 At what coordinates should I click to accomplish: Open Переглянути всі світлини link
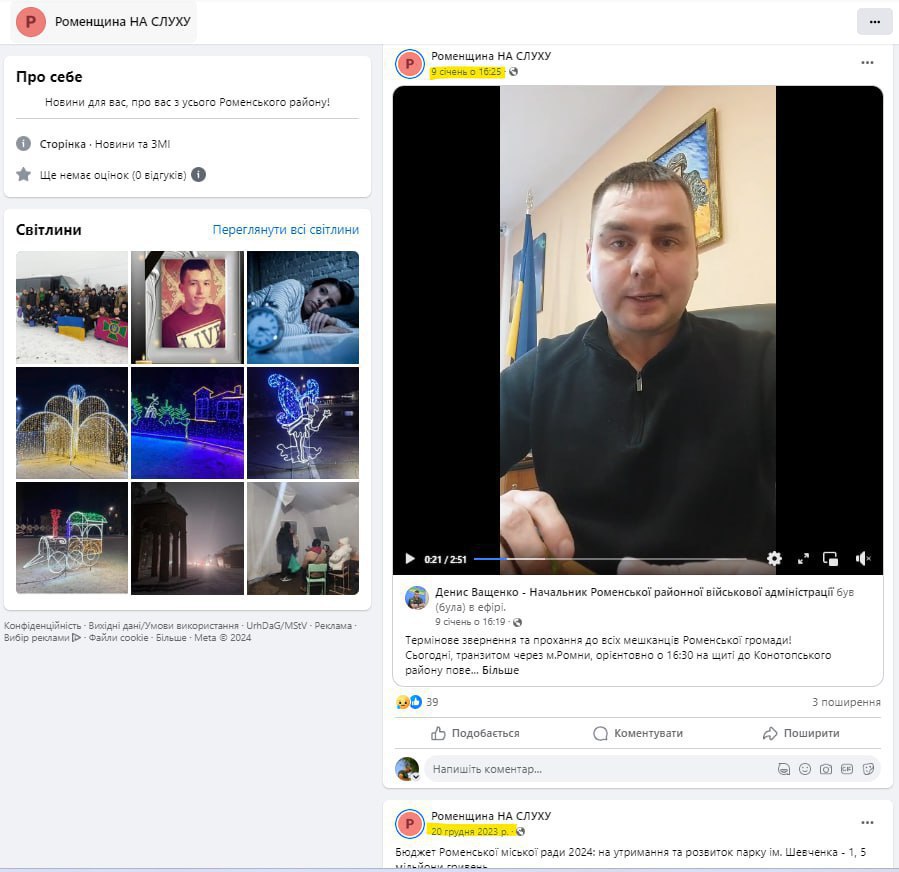click(x=285, y=230)
